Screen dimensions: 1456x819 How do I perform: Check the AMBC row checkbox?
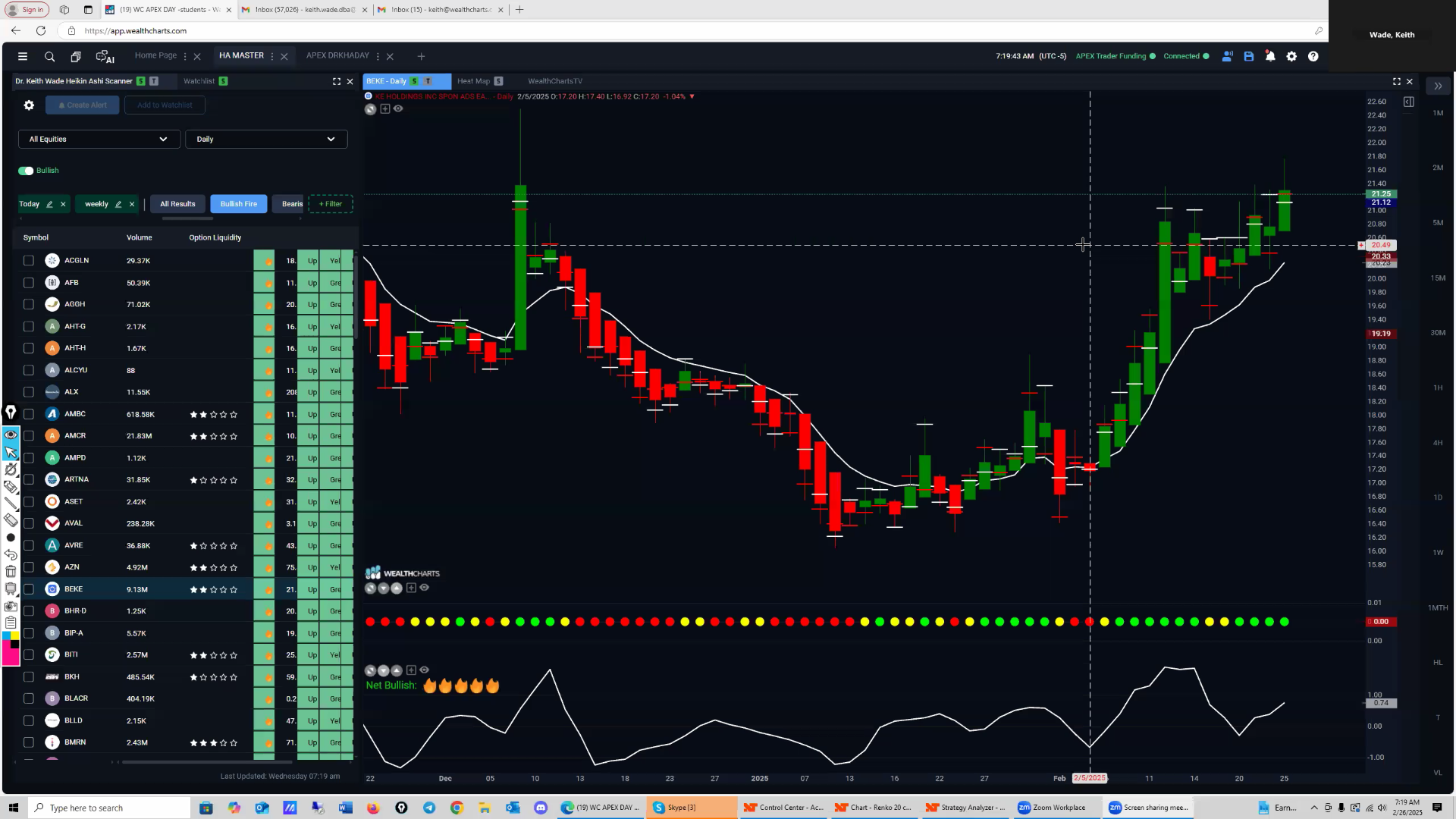[29, 414]
